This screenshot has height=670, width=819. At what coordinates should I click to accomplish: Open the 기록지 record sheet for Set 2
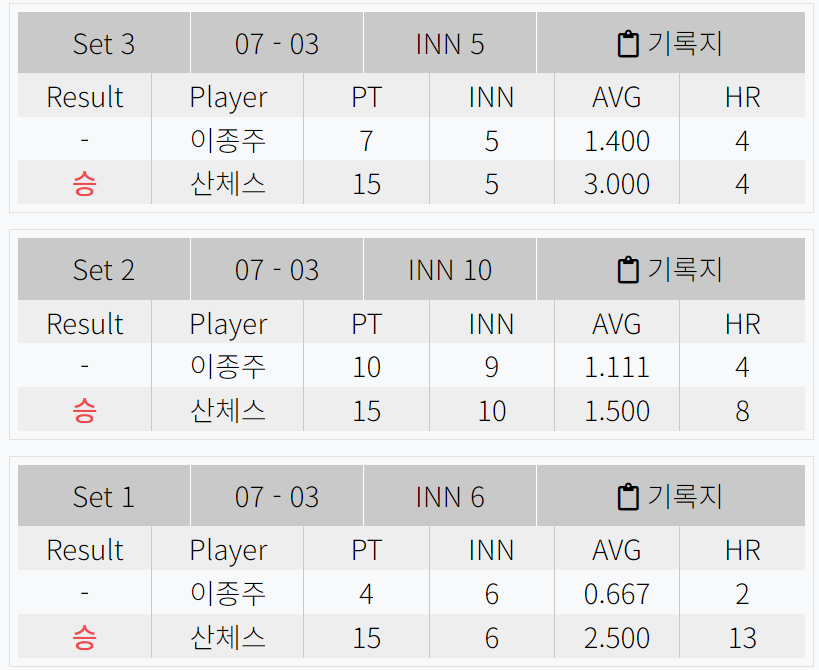[671, 269]
